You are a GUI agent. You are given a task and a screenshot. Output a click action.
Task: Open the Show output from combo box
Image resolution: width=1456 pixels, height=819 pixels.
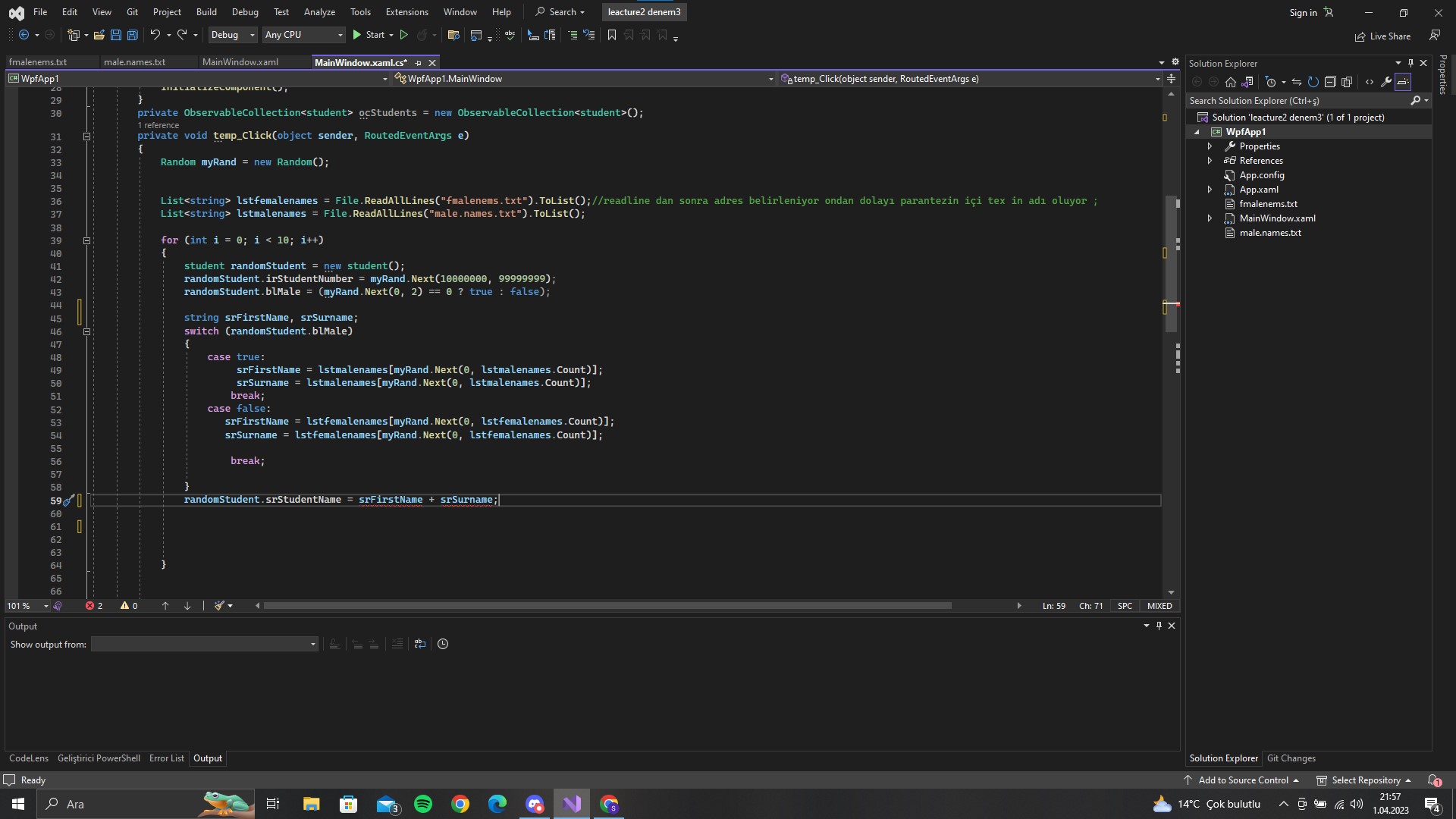click(205, 644)
